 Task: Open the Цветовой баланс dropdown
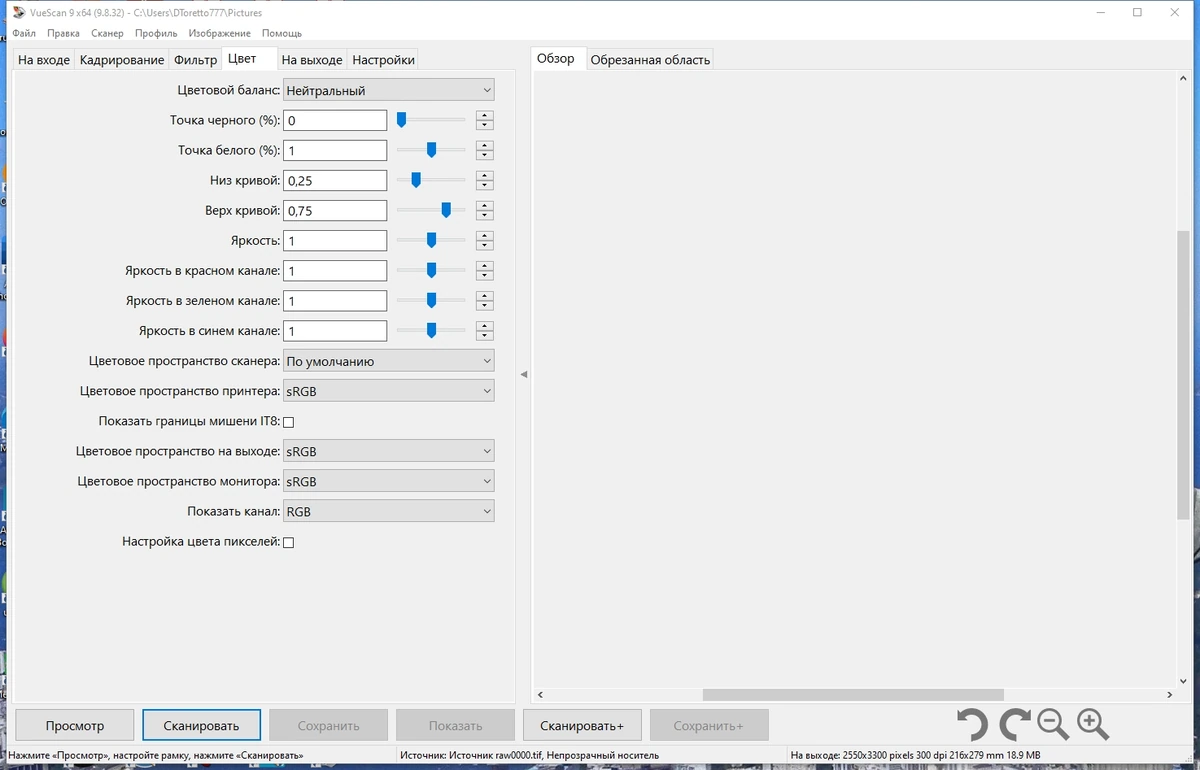click(x=388, y=90)
